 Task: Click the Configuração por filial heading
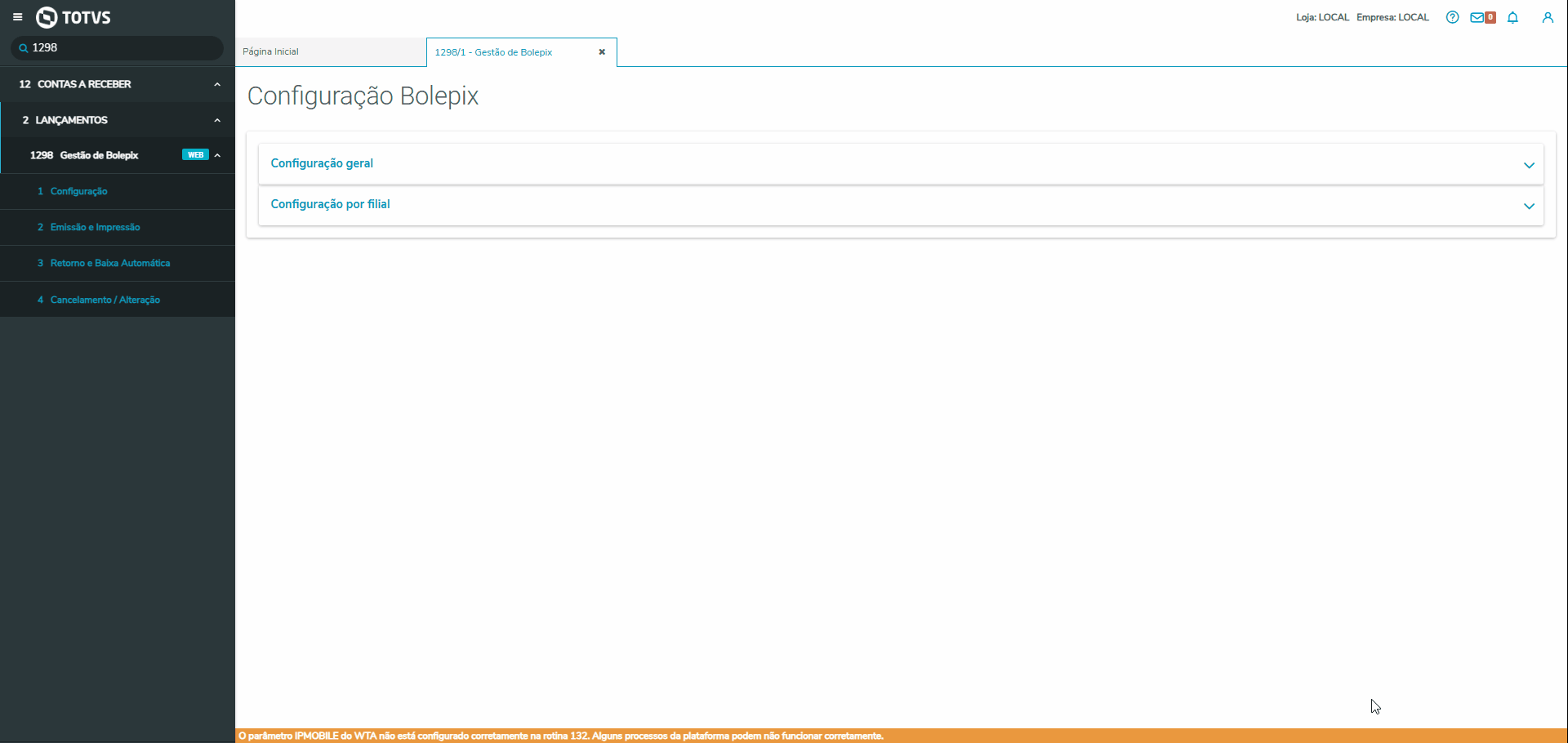[330, 204]
